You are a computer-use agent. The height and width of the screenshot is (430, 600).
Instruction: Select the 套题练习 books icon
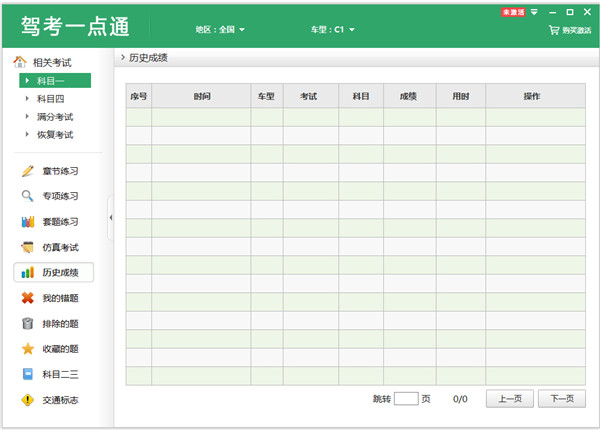(x=28, y=221)
